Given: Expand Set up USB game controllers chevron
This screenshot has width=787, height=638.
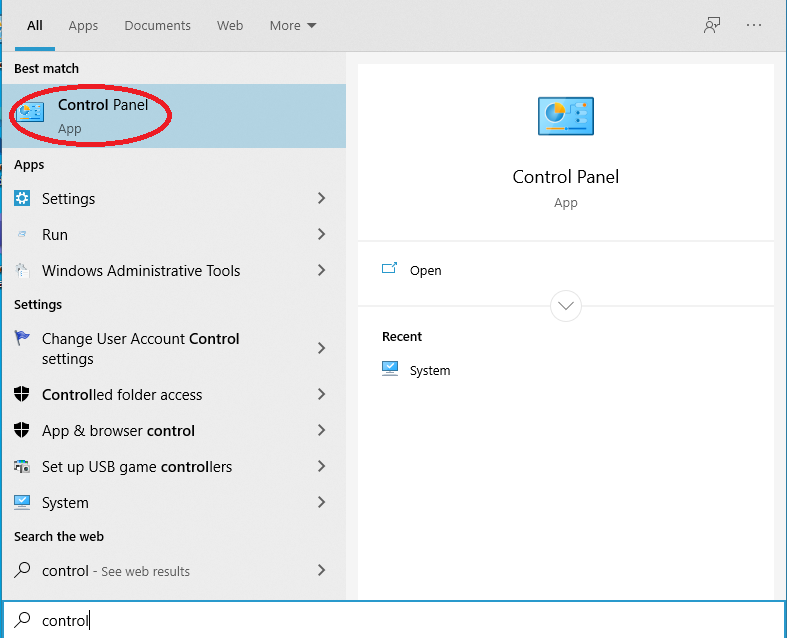Looking at the screenshot, I should pyautogui.click(x=322, y=467).
